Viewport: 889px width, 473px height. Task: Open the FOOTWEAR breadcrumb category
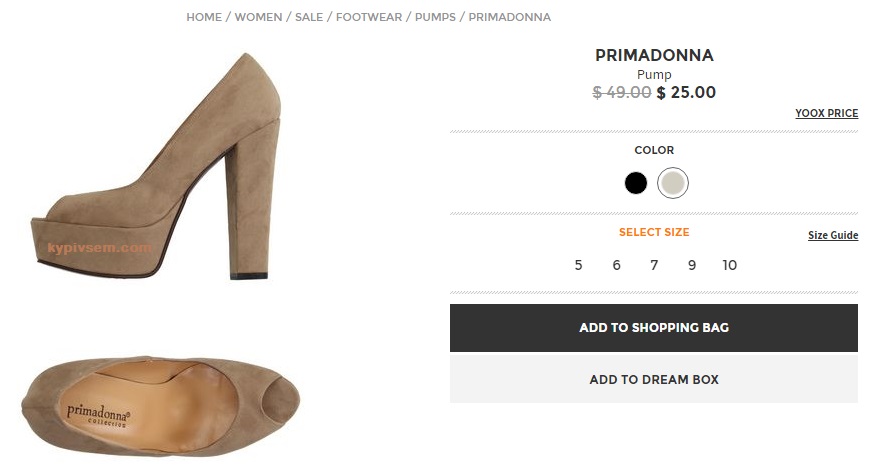point(369,17)
